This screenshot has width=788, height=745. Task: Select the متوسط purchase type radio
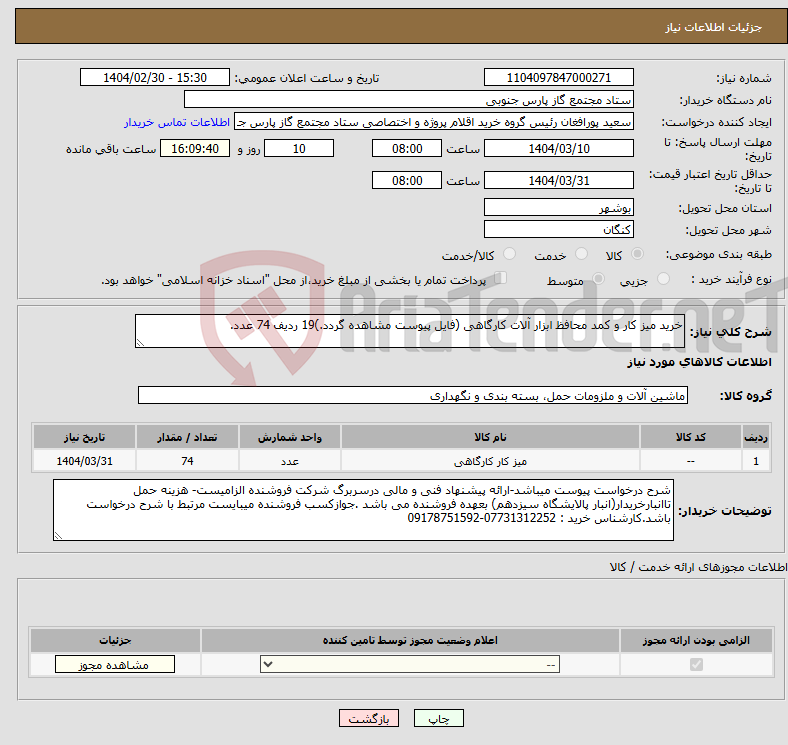pos(599,278)
